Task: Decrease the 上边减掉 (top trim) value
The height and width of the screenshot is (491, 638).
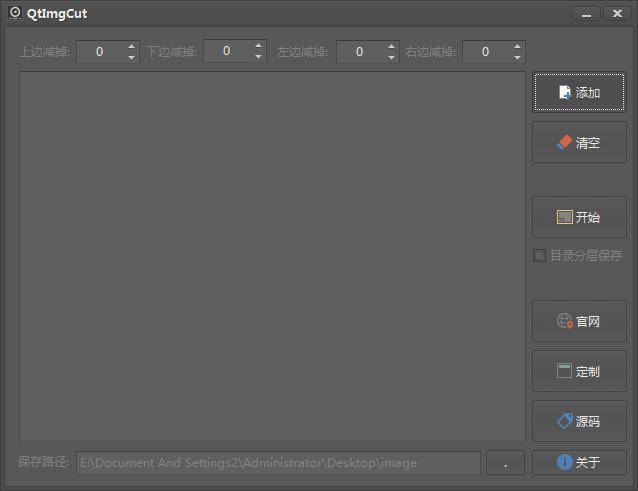Action: pyautogui.click(x=131, y=58)
